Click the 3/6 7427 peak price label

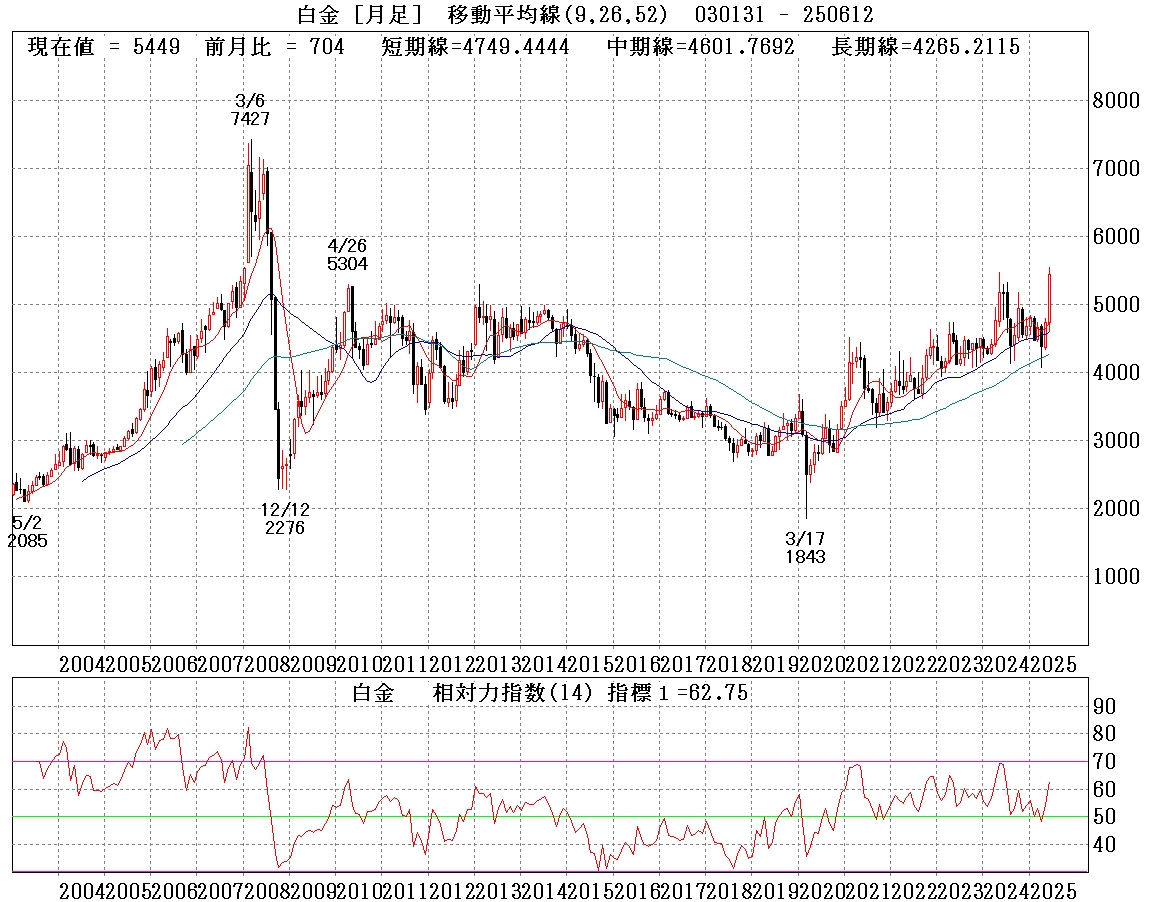249,109
